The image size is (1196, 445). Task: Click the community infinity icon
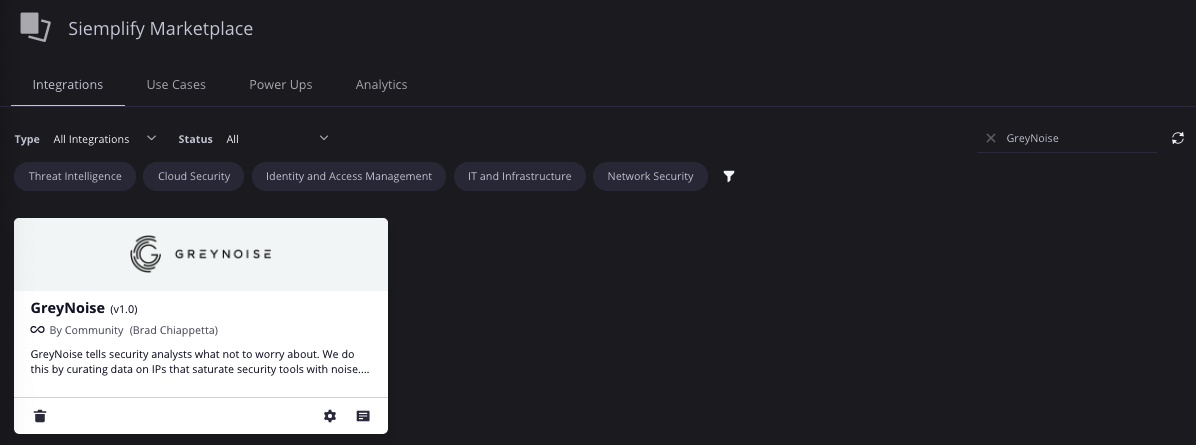[x=37, y=330]
